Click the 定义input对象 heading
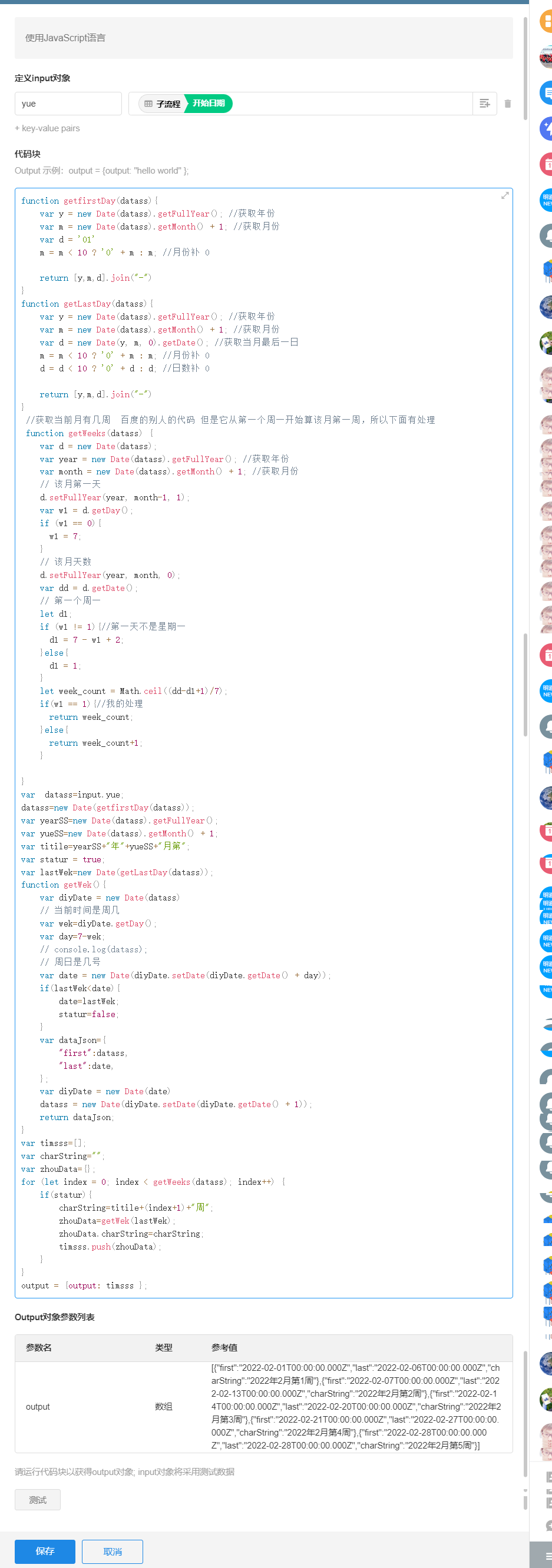552x1568 pixels. tap(42, 78)
